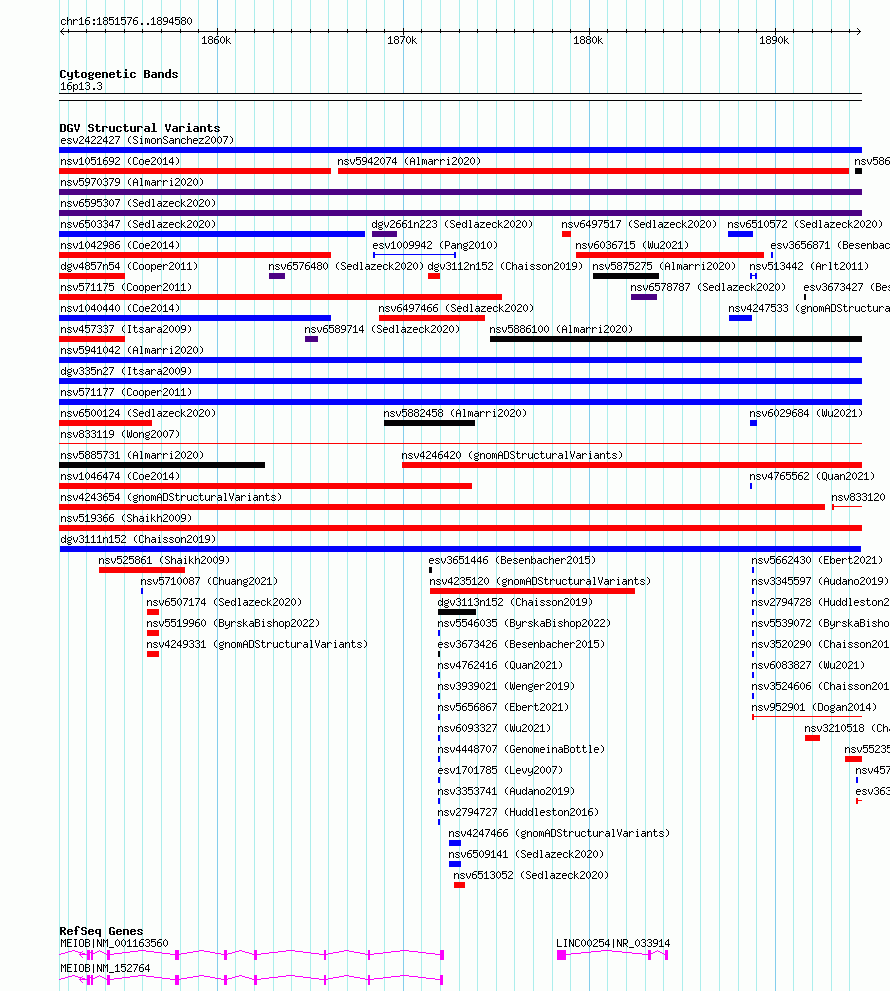Click the small blue nsv6029684 variant block
Screen dimensions: 890x991
(x=753, y=423)
